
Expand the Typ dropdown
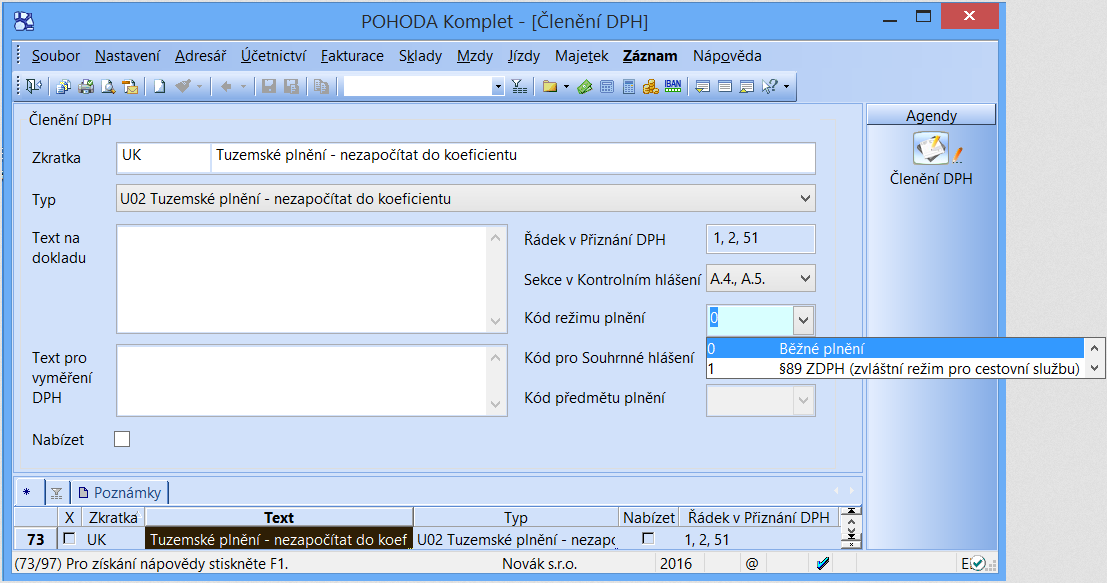805,199
